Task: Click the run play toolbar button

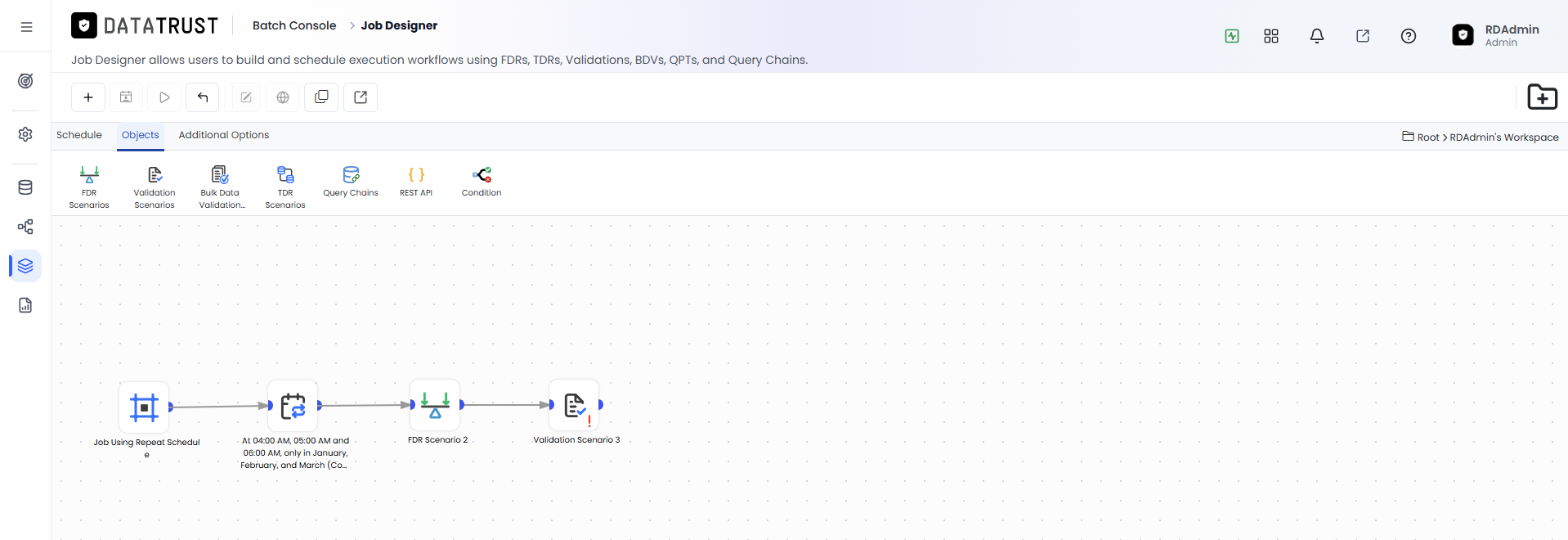Action: pos(164,97)
